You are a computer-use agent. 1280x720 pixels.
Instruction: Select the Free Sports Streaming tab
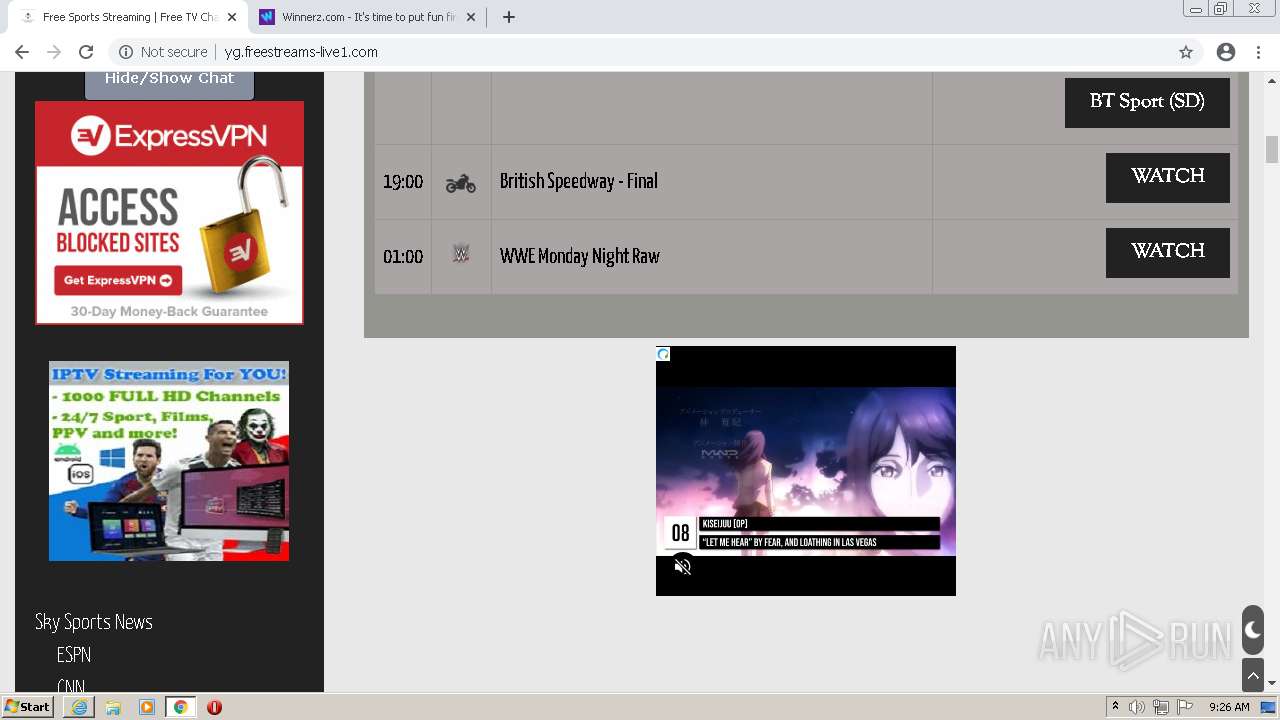point(128,17)
